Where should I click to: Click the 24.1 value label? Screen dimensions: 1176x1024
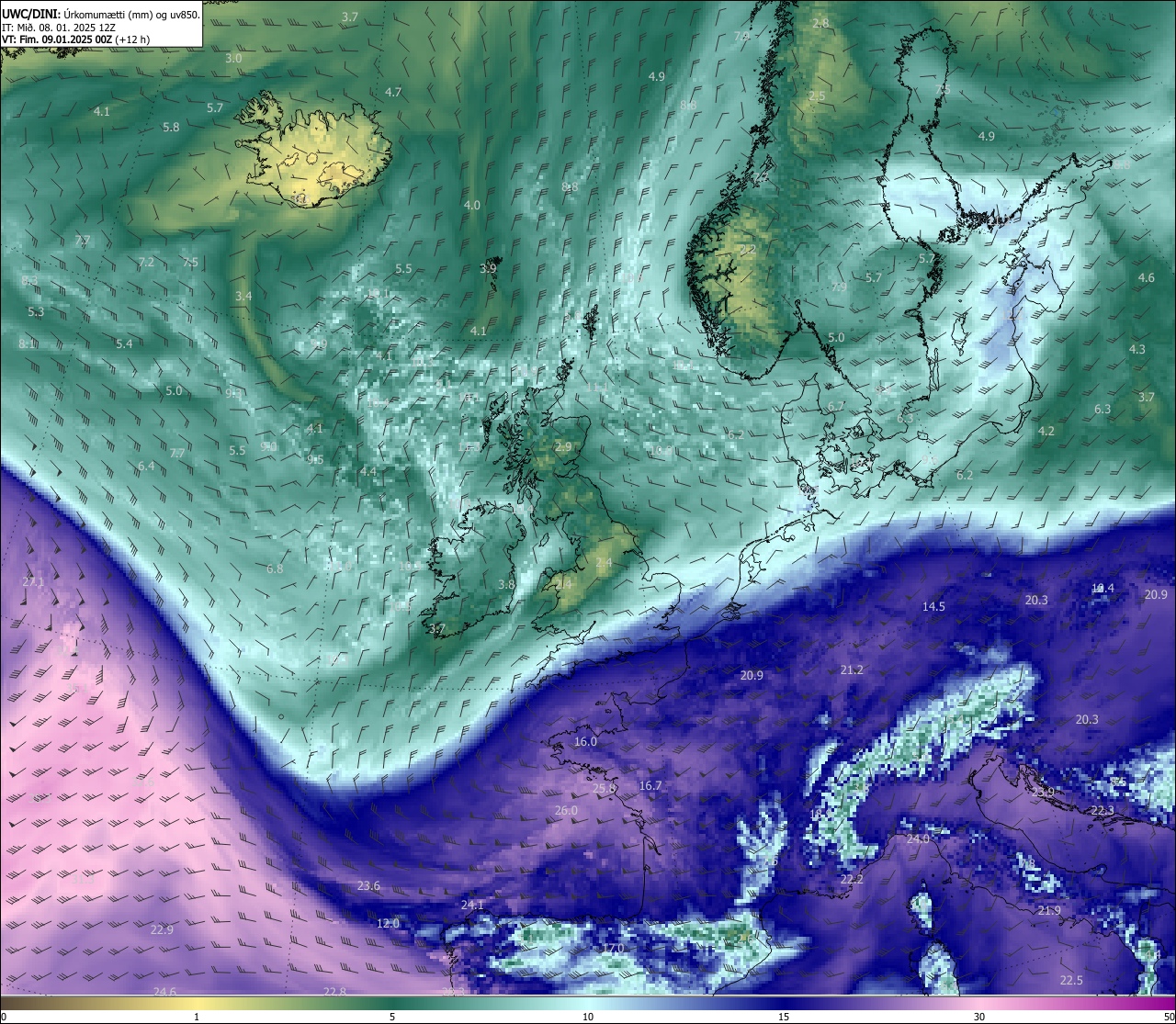(472, 905)
